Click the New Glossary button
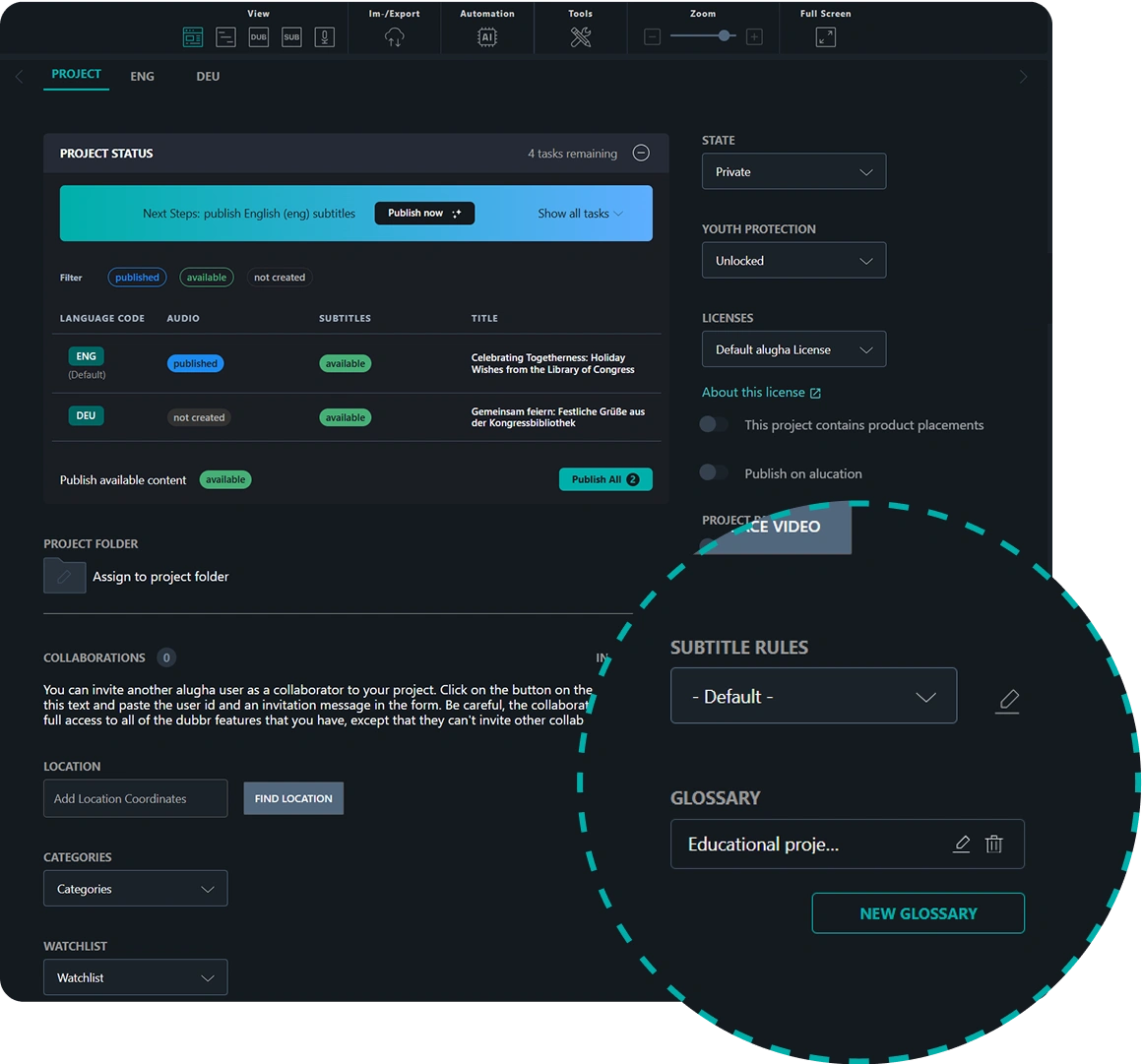This screenshot has height=1064, width=1142. (x=918, y=913)
